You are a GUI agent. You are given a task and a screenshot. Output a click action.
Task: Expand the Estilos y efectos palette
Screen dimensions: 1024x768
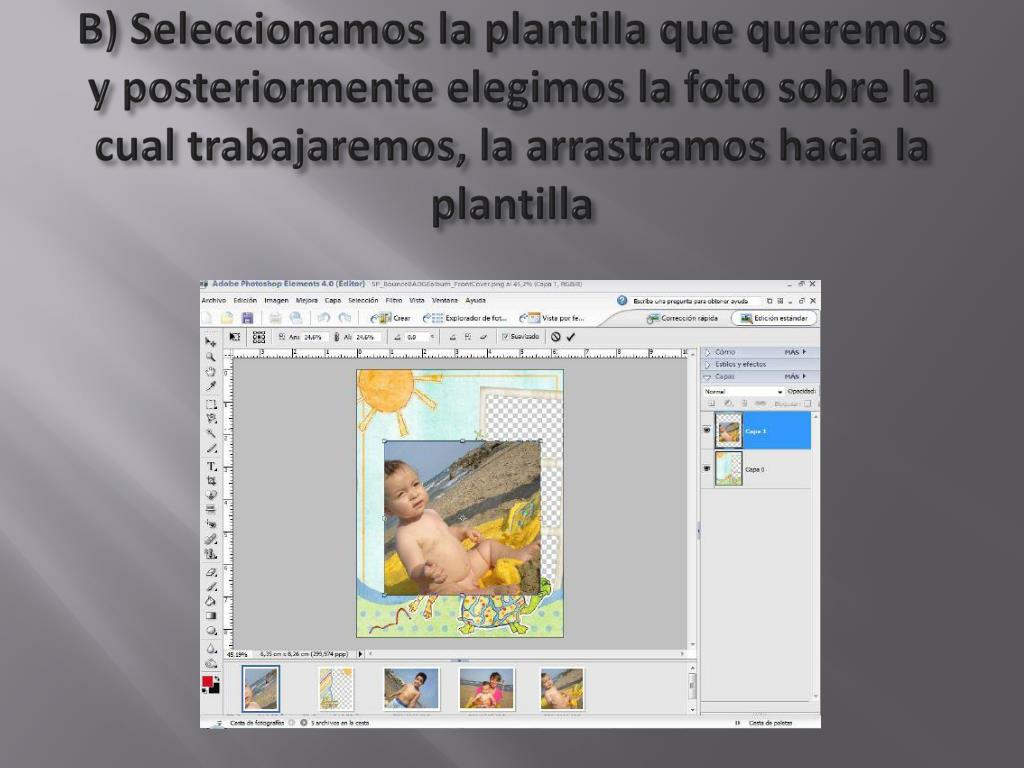click(x=707, y=364)
